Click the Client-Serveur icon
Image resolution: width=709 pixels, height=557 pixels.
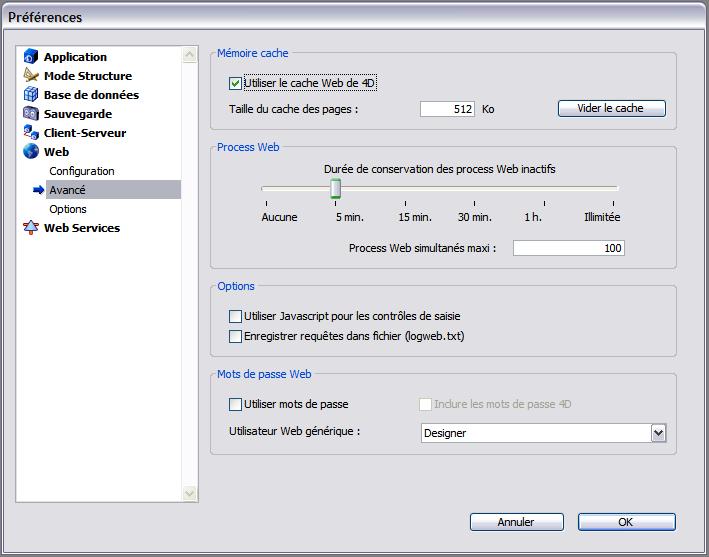[30, 133]
